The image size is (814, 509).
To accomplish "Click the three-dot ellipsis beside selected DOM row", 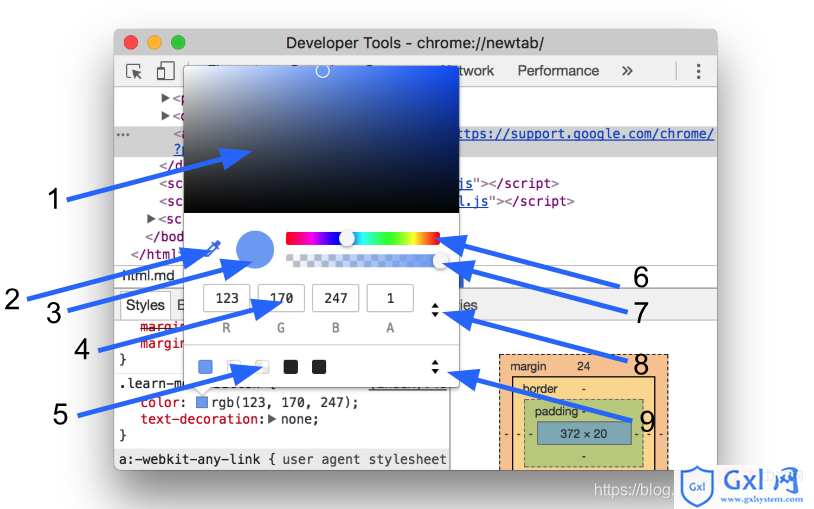I will pos(123,135).
